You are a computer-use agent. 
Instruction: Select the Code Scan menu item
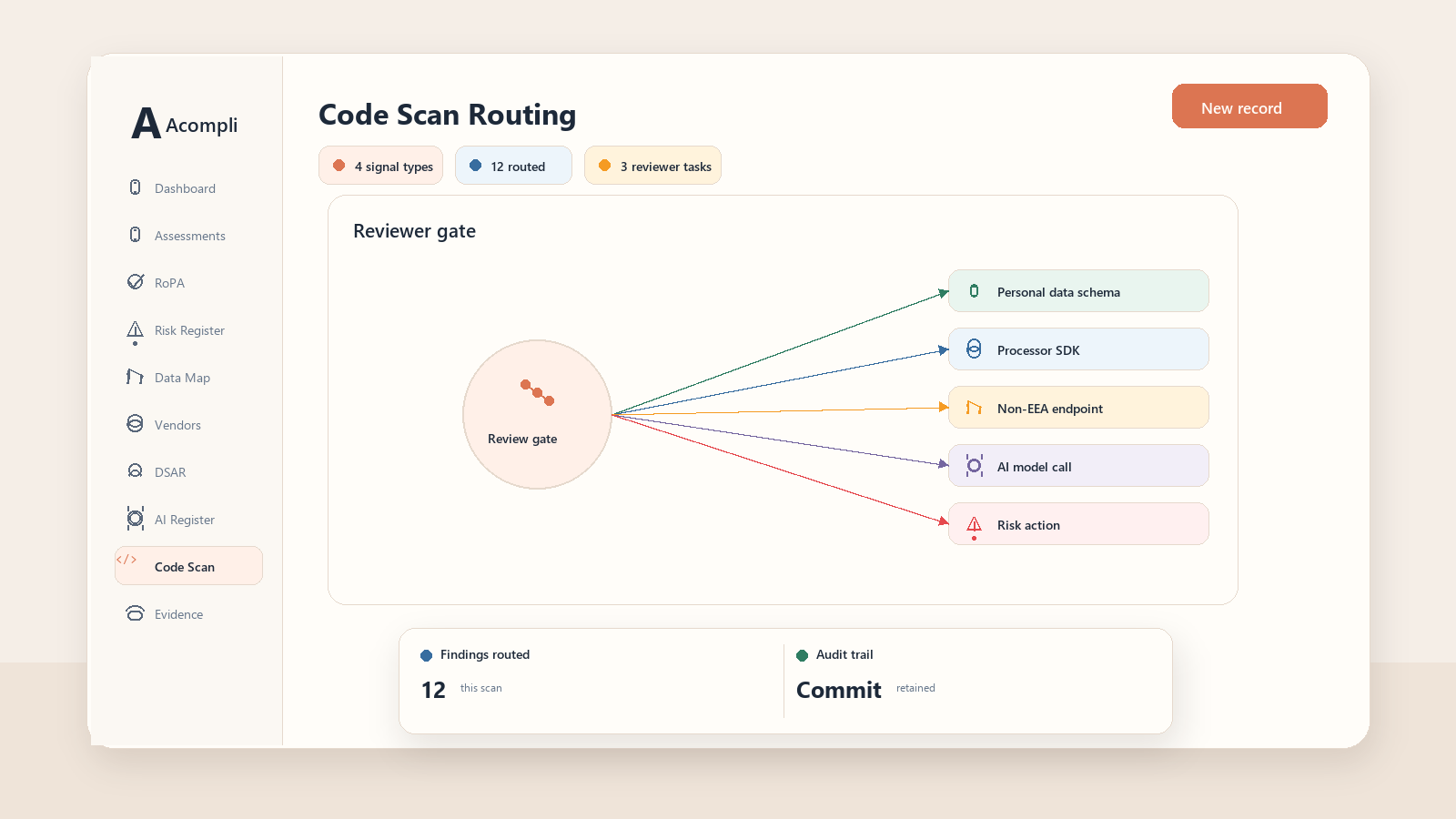pyautogui.click(x=189, y=566)
